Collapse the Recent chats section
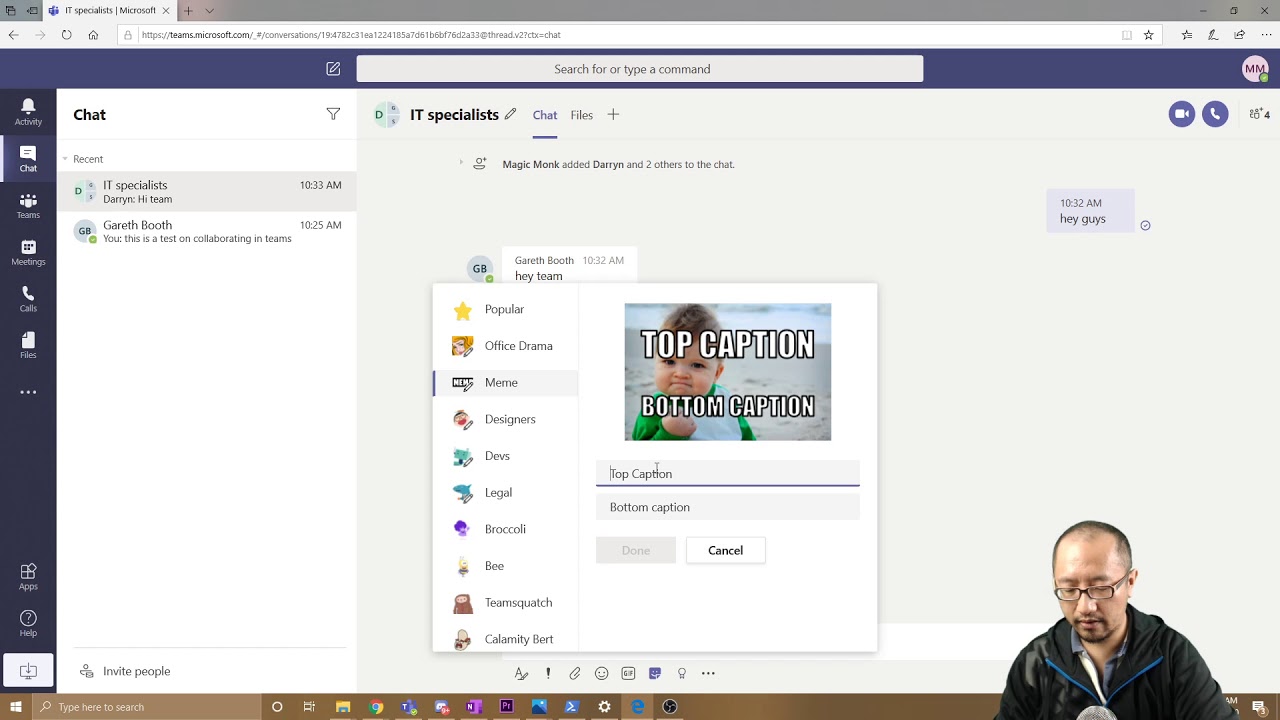The height and width of the screenshot is (720, 1280). [65, 159]
